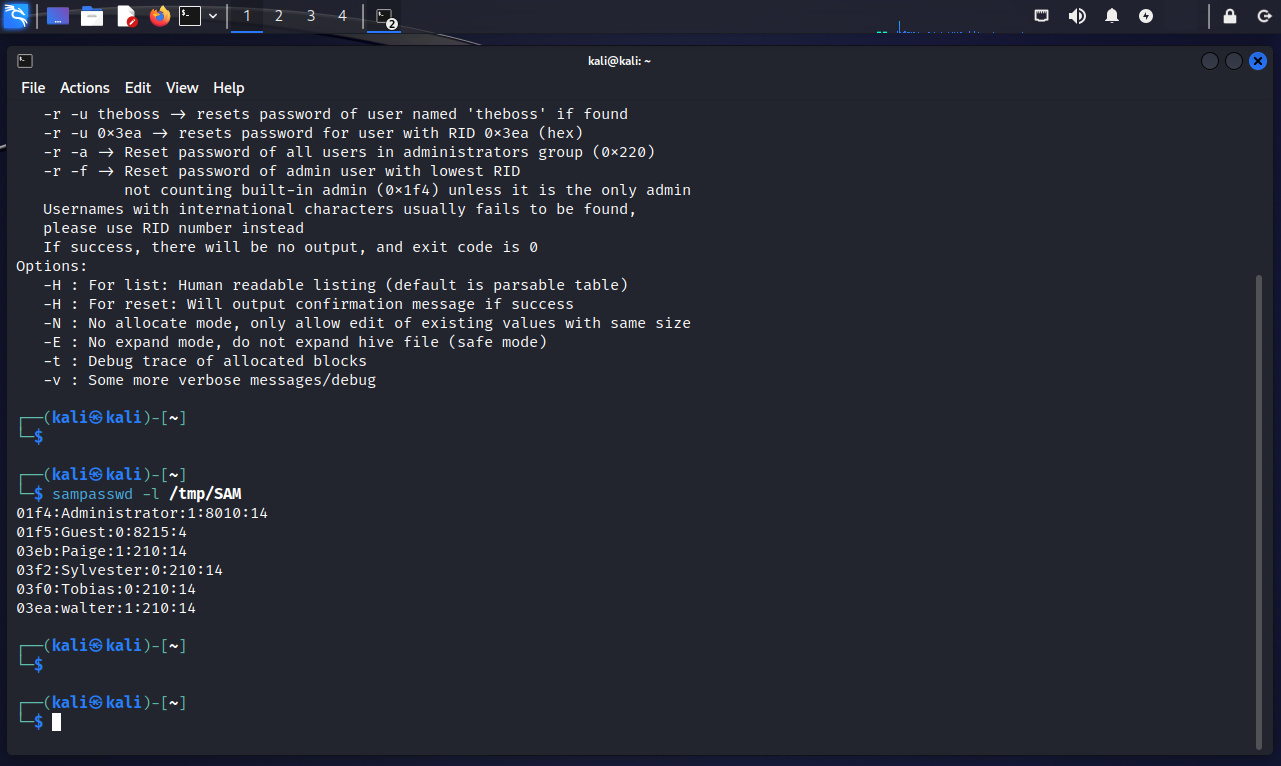Open the notifications bell

(x=1112, y=16)
